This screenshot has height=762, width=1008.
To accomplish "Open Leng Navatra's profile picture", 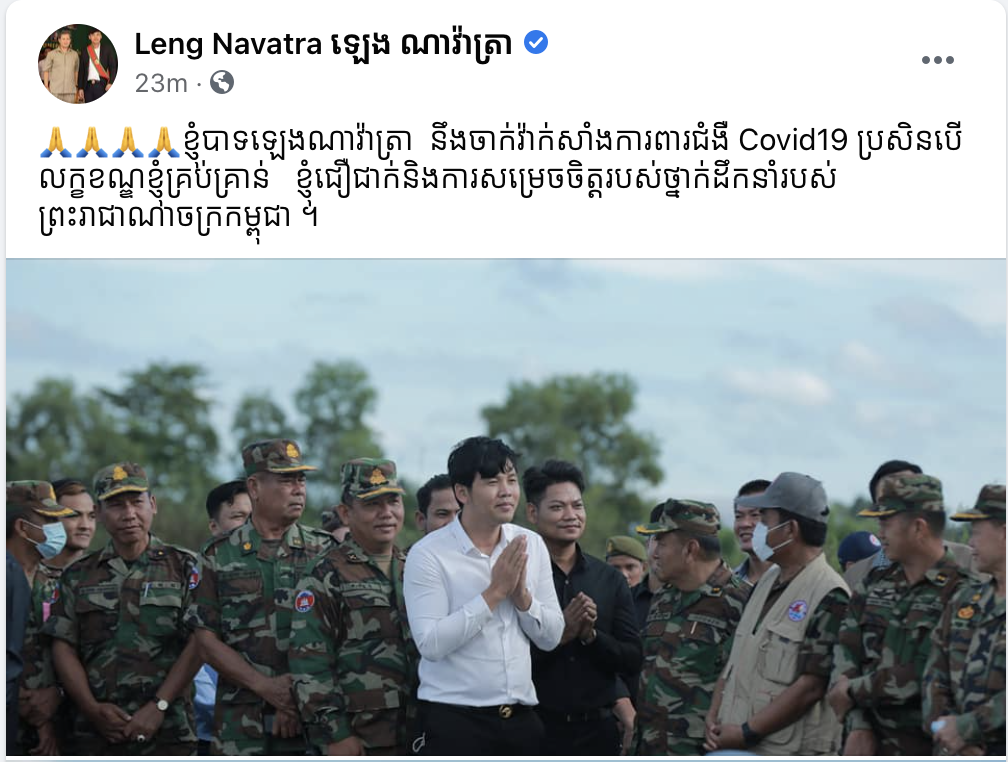I will [78, 64].
